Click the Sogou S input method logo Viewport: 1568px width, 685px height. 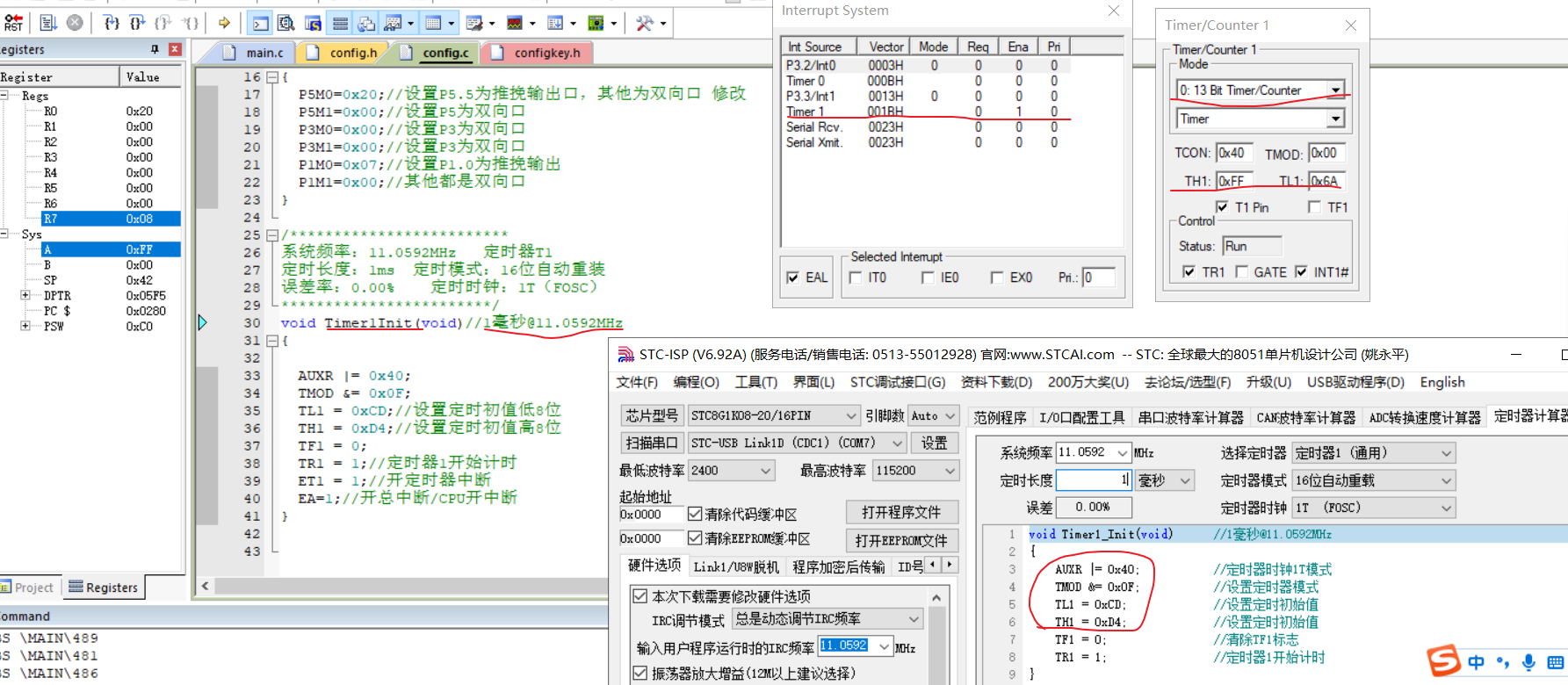[x=1443, y=660]
